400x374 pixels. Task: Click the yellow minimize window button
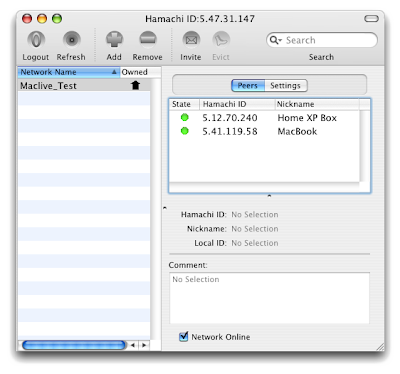coord(42,18)
